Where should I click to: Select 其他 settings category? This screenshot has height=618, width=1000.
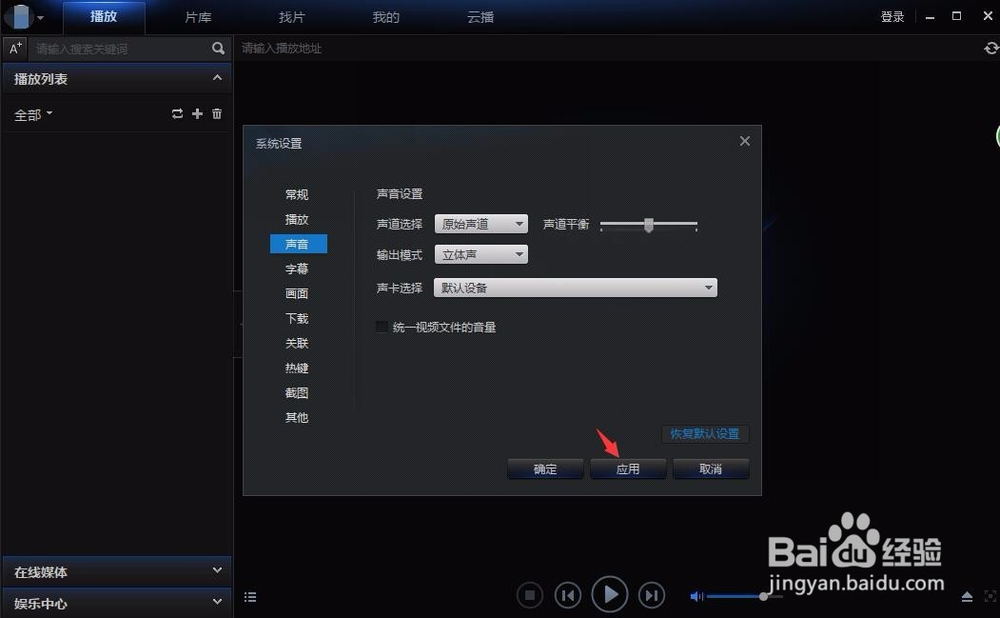(x=297, y=418)
